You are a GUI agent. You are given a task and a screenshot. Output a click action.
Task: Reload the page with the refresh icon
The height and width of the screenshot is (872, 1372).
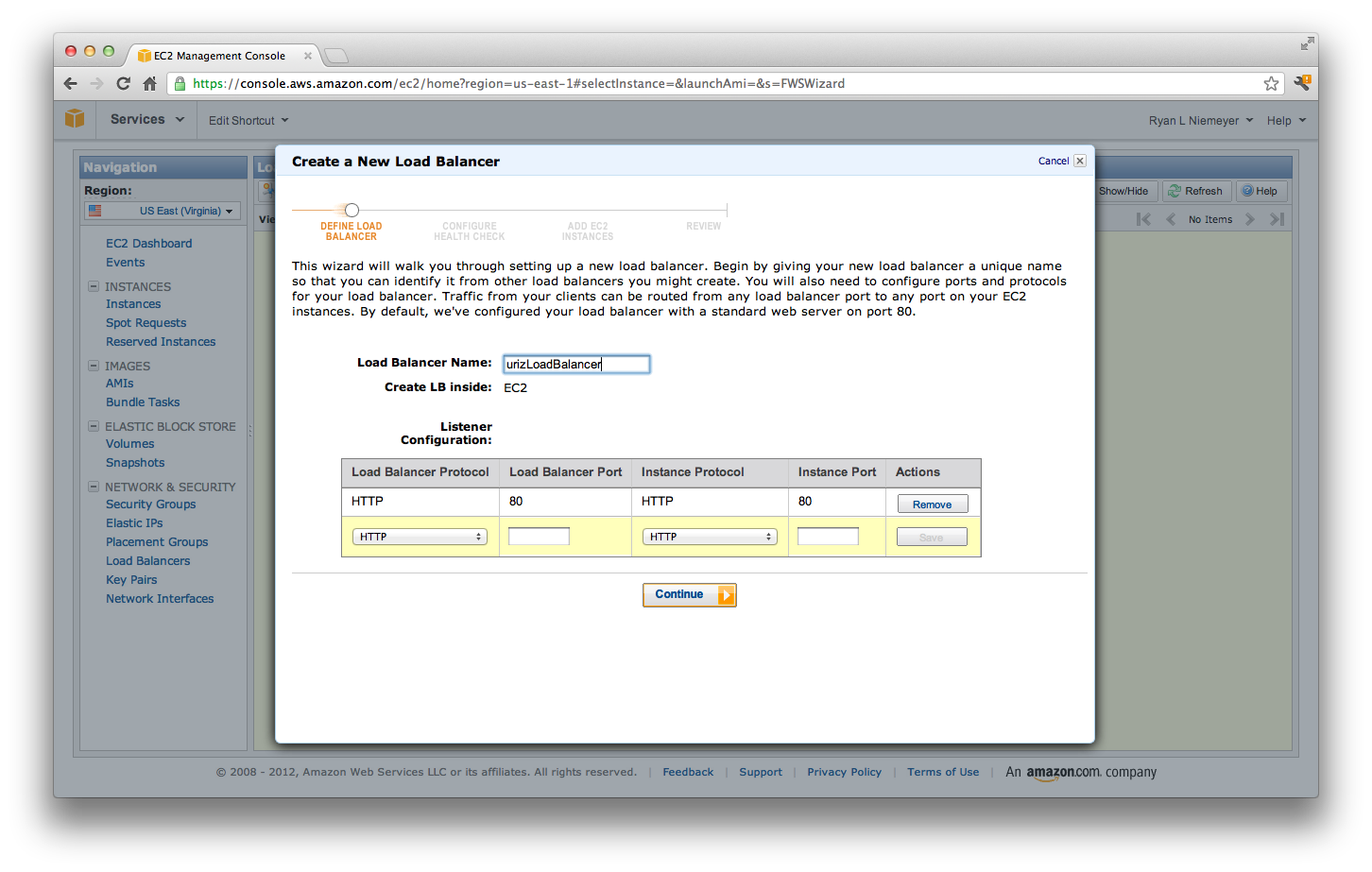pos(123,83)
